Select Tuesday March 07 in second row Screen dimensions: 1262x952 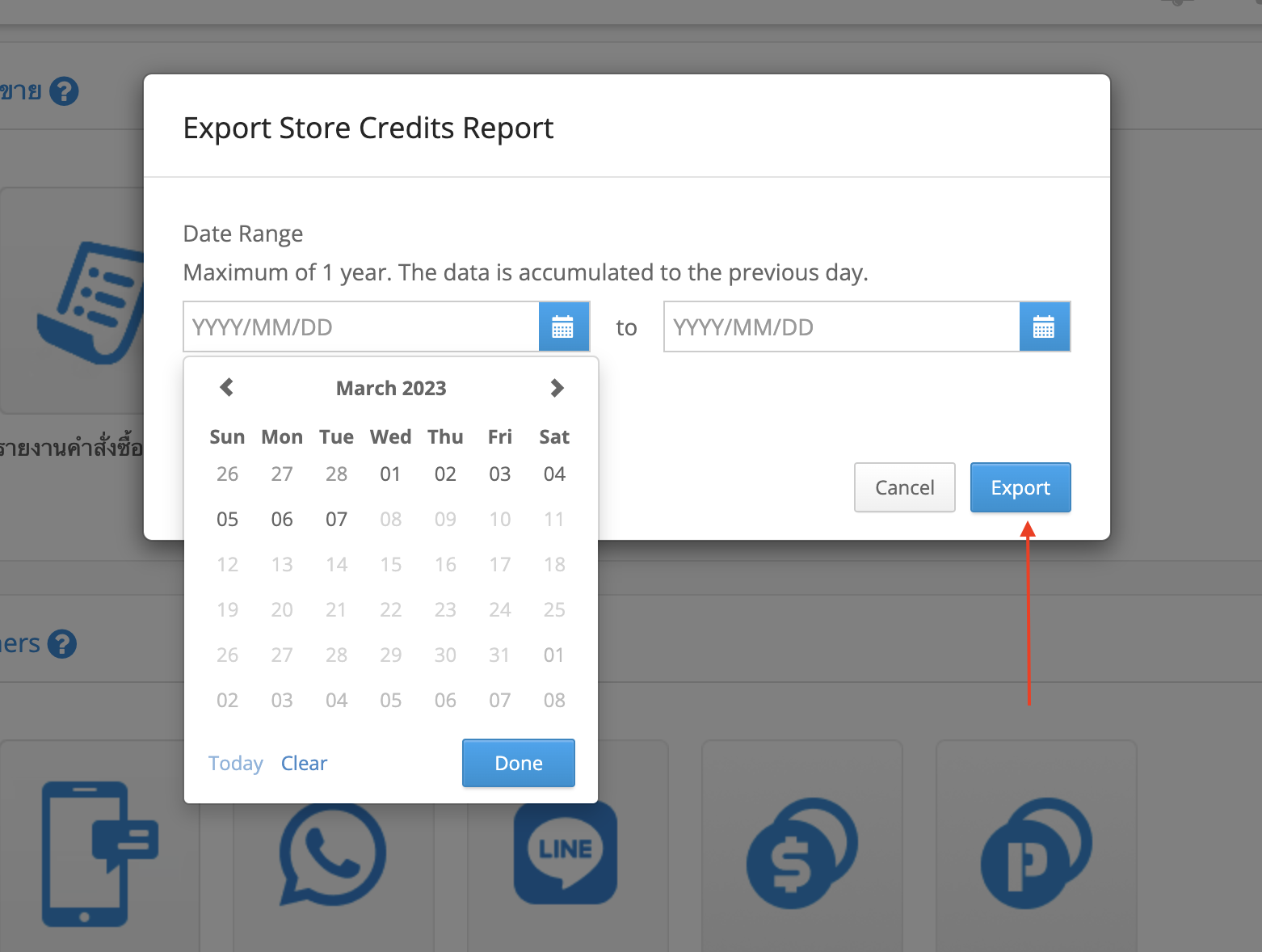point(337,519)
